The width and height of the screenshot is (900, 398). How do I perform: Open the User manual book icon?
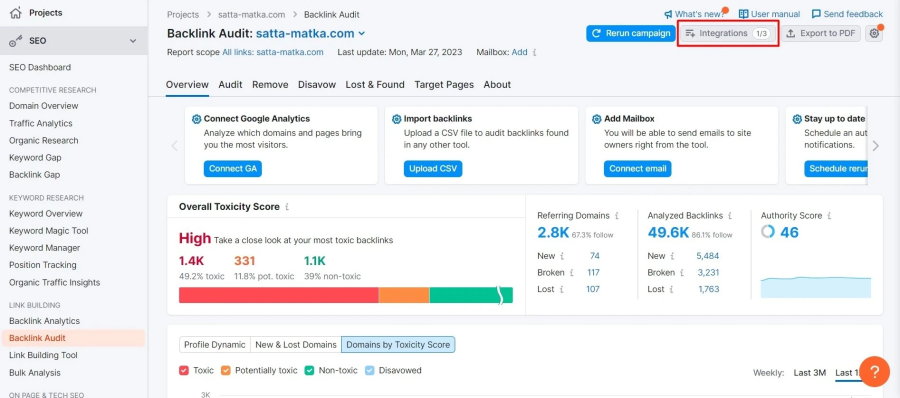point(743,14)
